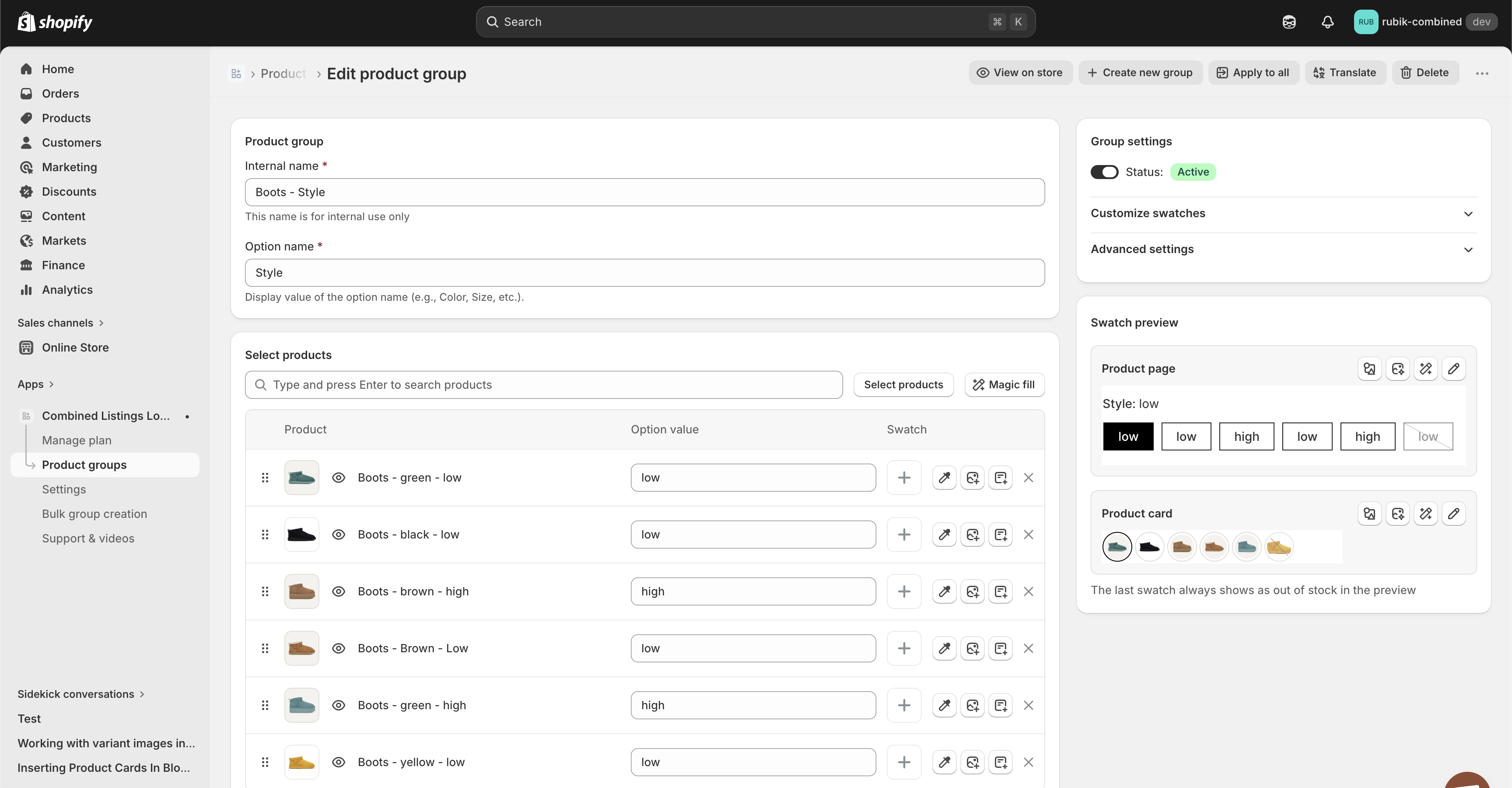Select the eyedropper for Boots - green - low
This screenshot has height=788, width=1512.
tap(945, 477)
